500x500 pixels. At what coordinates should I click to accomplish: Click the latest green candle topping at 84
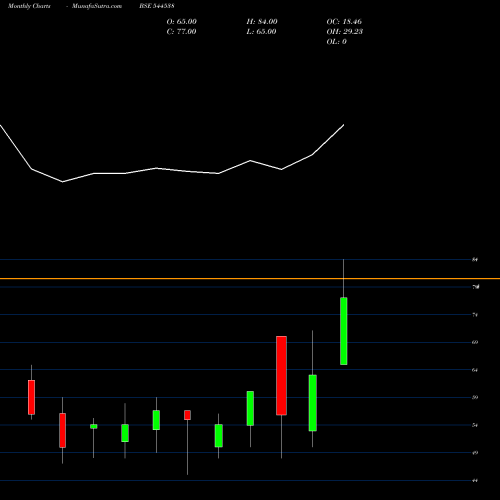[x=344, y=331]
